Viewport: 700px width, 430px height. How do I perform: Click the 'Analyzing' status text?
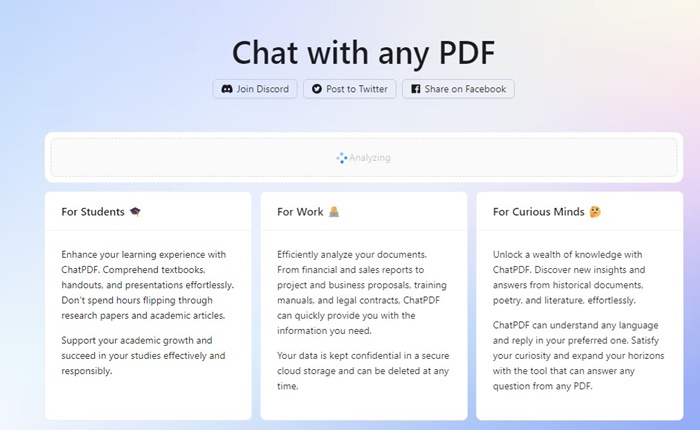(x=370, y=158)
